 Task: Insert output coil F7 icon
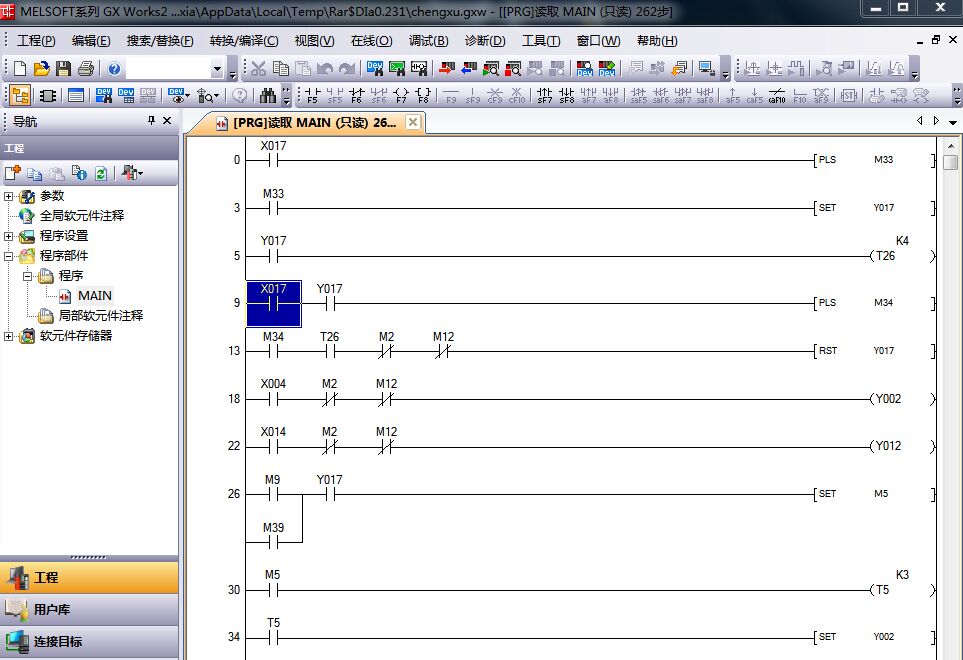[401, 96]
